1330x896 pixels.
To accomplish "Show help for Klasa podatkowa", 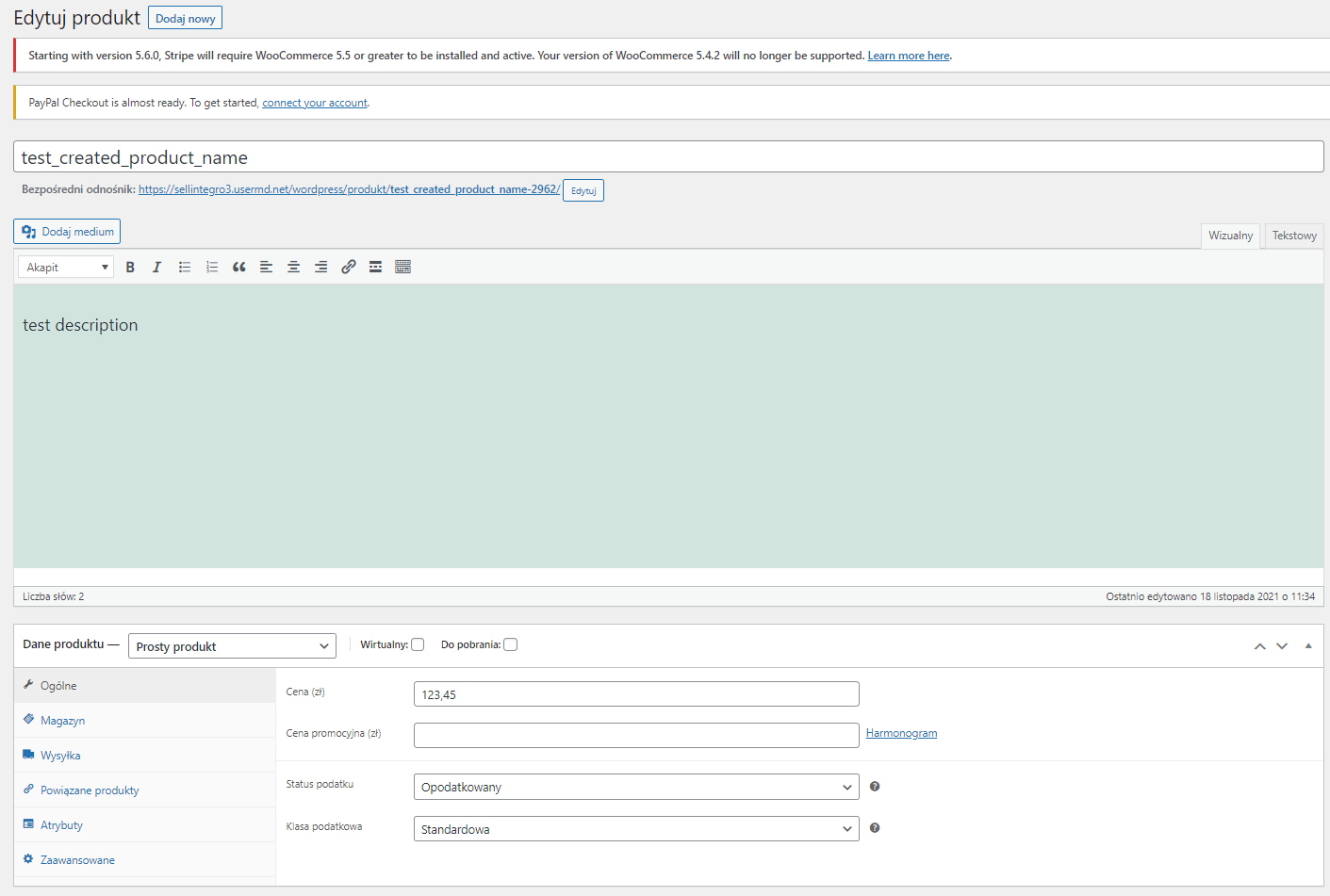I will [875, 828].
